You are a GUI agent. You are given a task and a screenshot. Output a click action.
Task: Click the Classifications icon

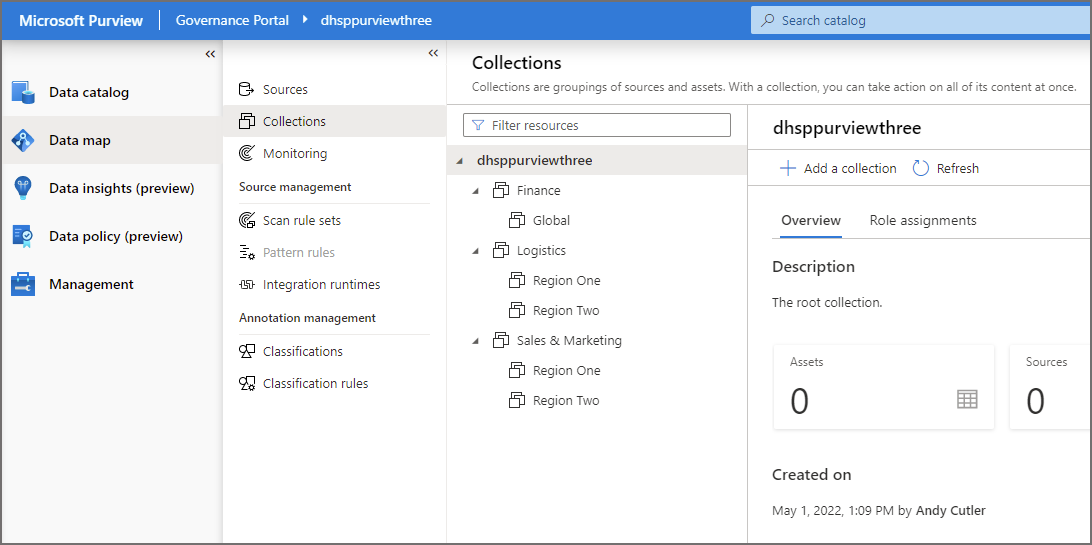pos(247,352)
